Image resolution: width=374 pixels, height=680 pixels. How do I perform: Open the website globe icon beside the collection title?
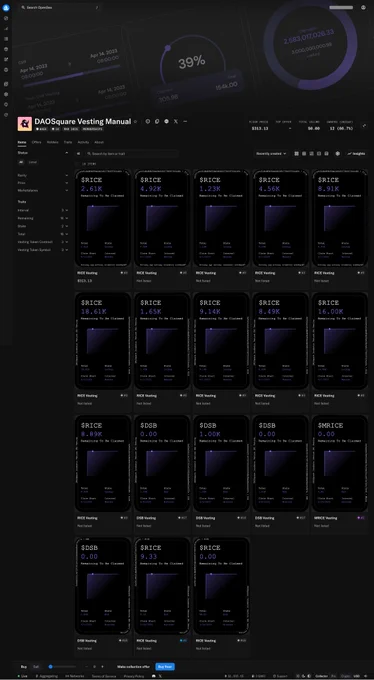tap(167, 121)
